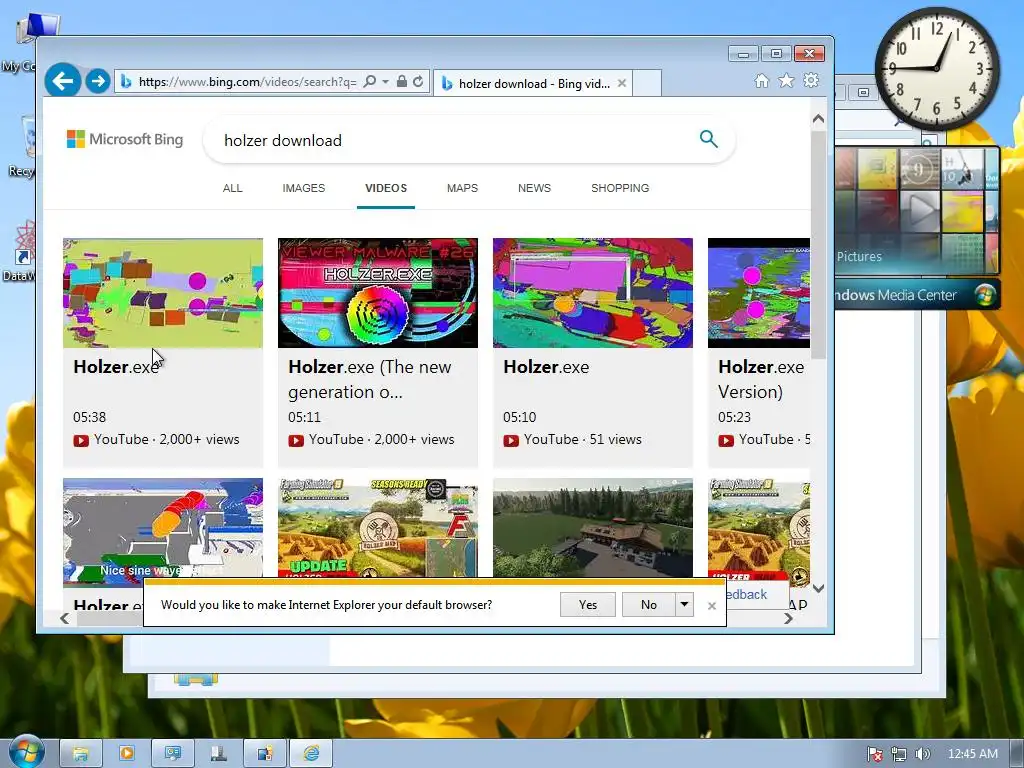Click the horizontal scrollbar right arrow

788,618
